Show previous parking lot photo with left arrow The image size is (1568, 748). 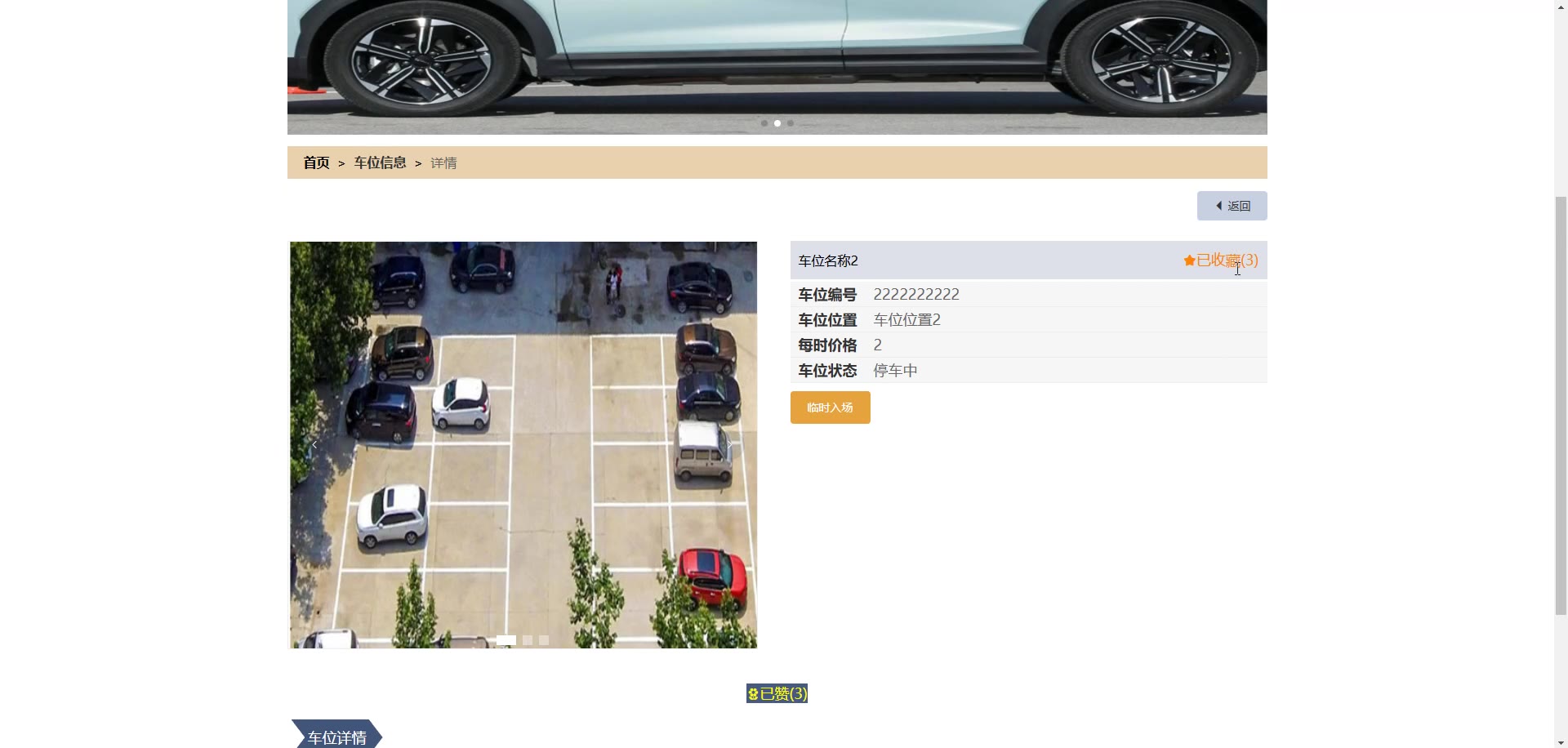[314, 445]
